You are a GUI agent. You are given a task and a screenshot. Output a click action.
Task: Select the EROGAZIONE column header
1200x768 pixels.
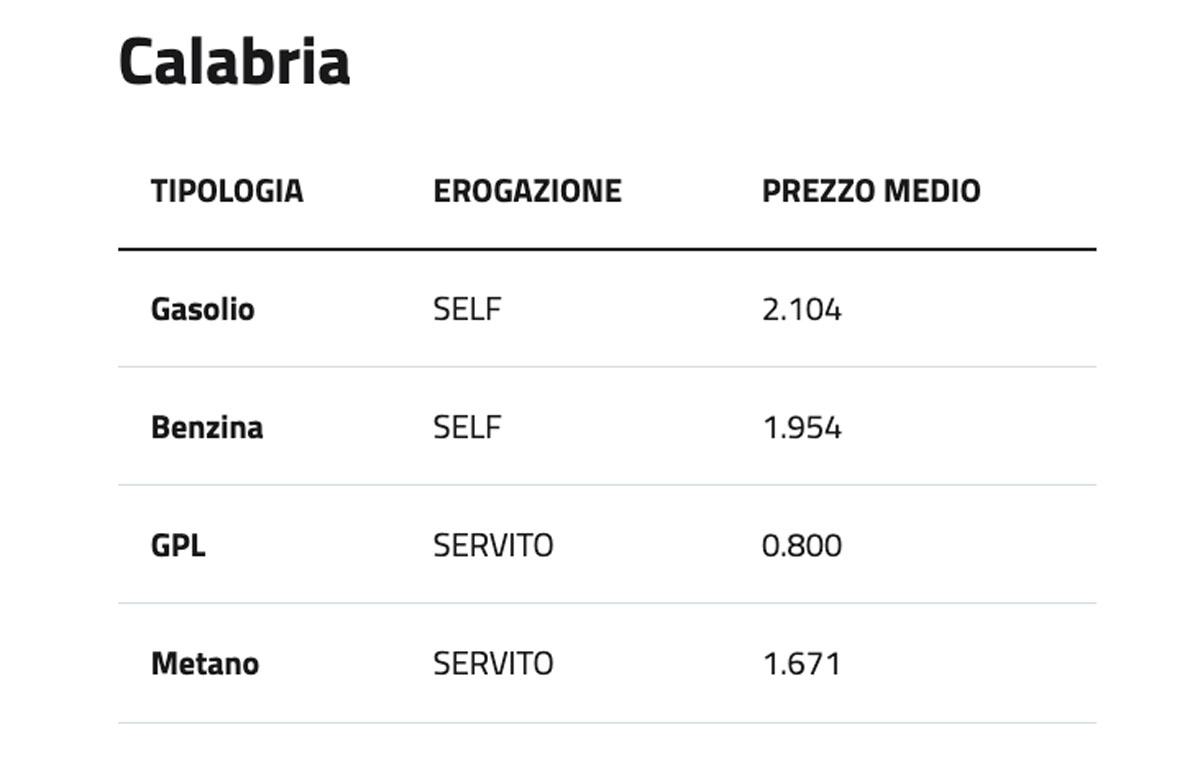click(x=527, y=190)
